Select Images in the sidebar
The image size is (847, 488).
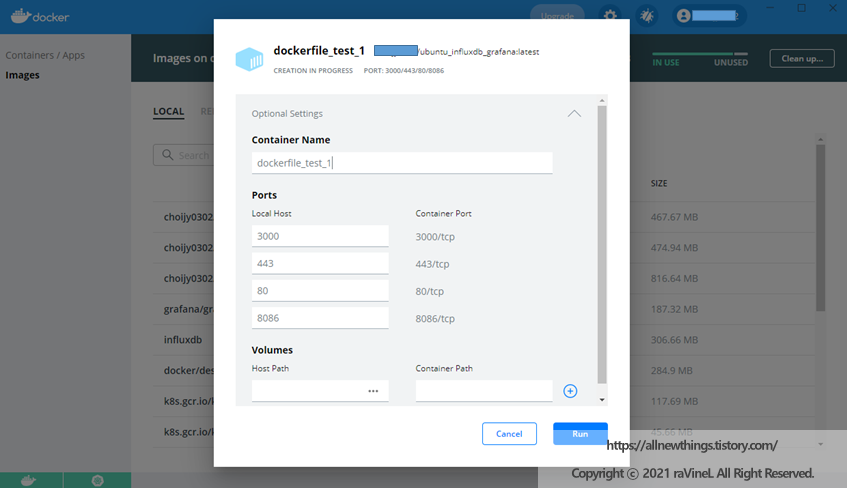coord(22,75)
